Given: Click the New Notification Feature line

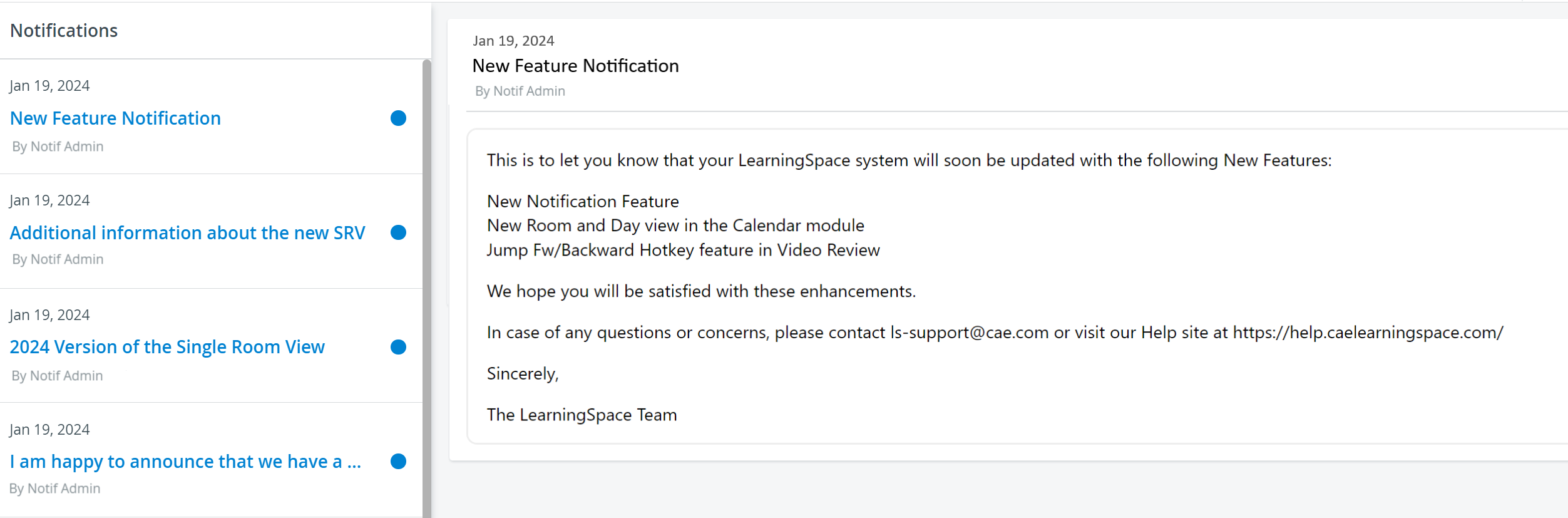Looking at the screenshot, I should (583, 202).
